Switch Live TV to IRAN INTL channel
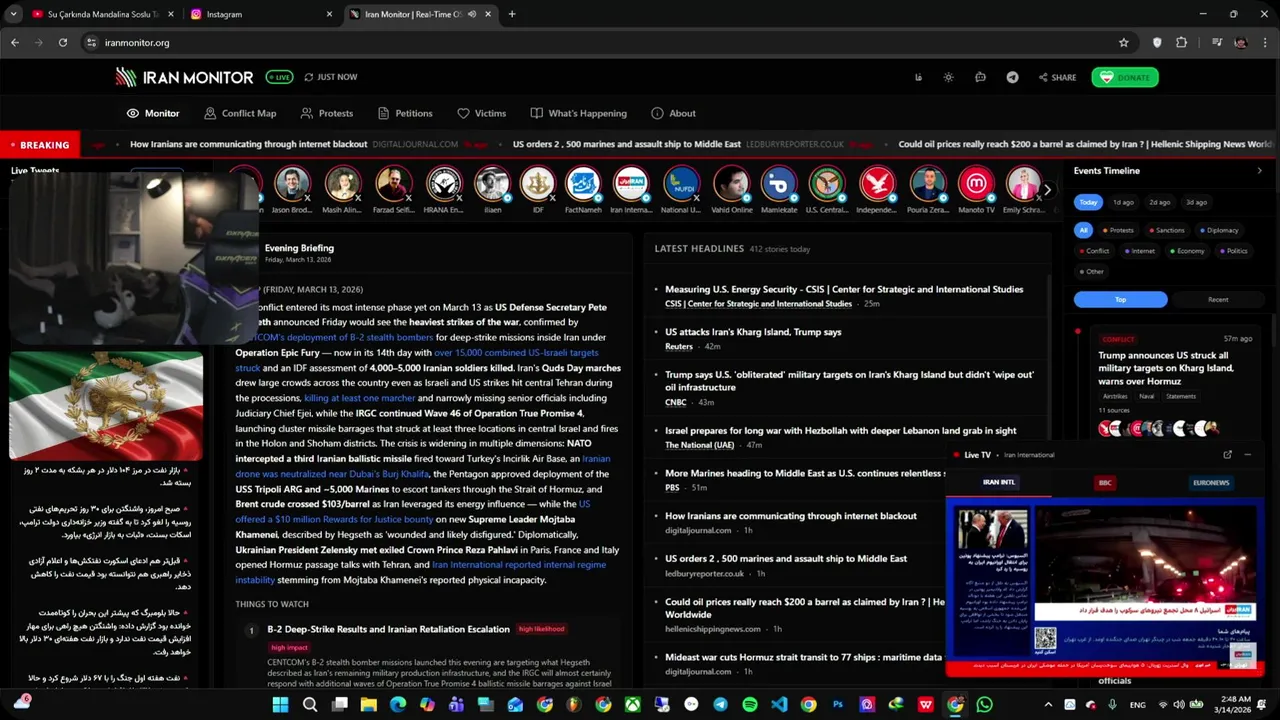 click(x=998, y=483)
